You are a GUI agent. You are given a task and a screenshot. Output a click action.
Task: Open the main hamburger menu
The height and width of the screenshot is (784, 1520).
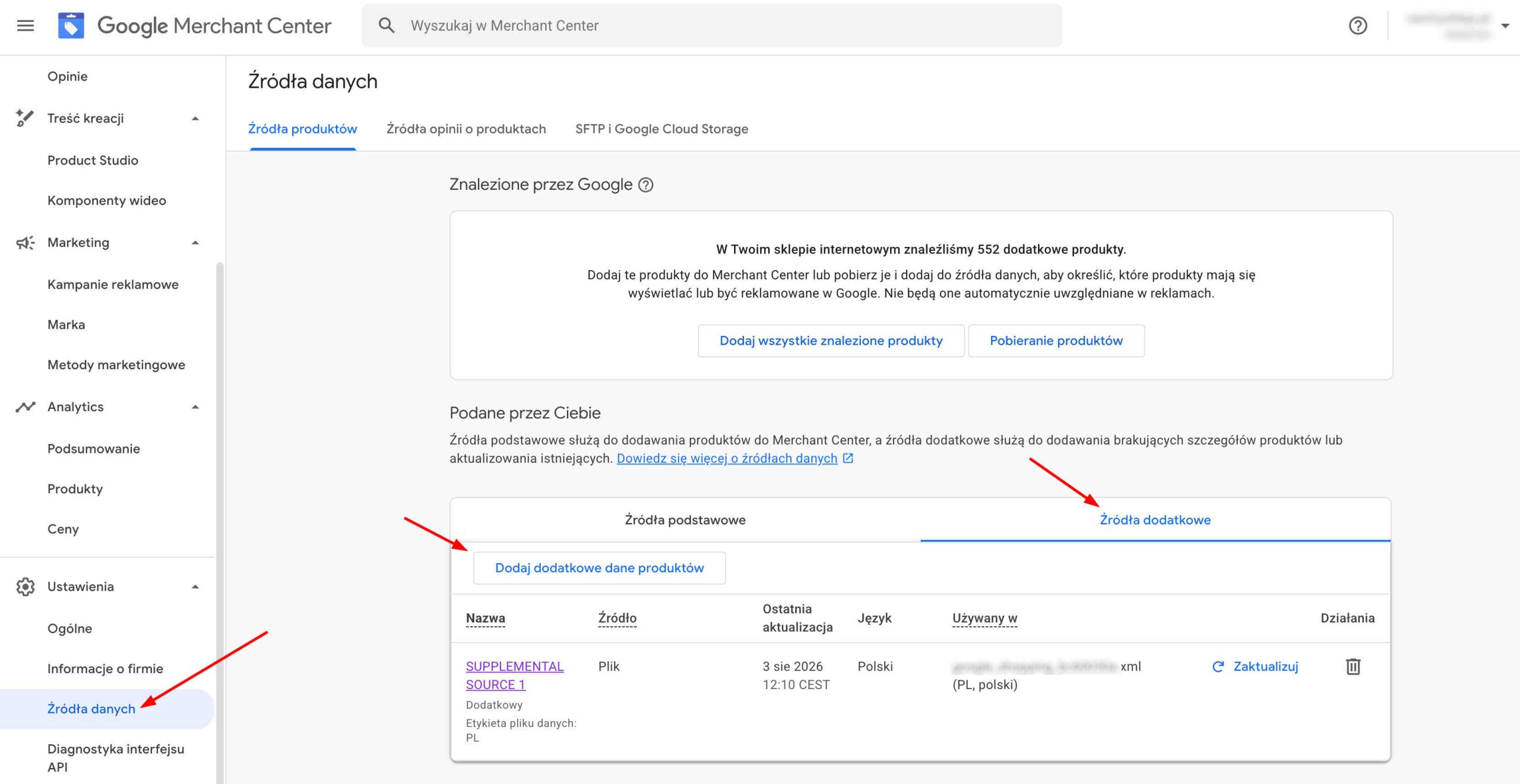(x=26, y=26)
